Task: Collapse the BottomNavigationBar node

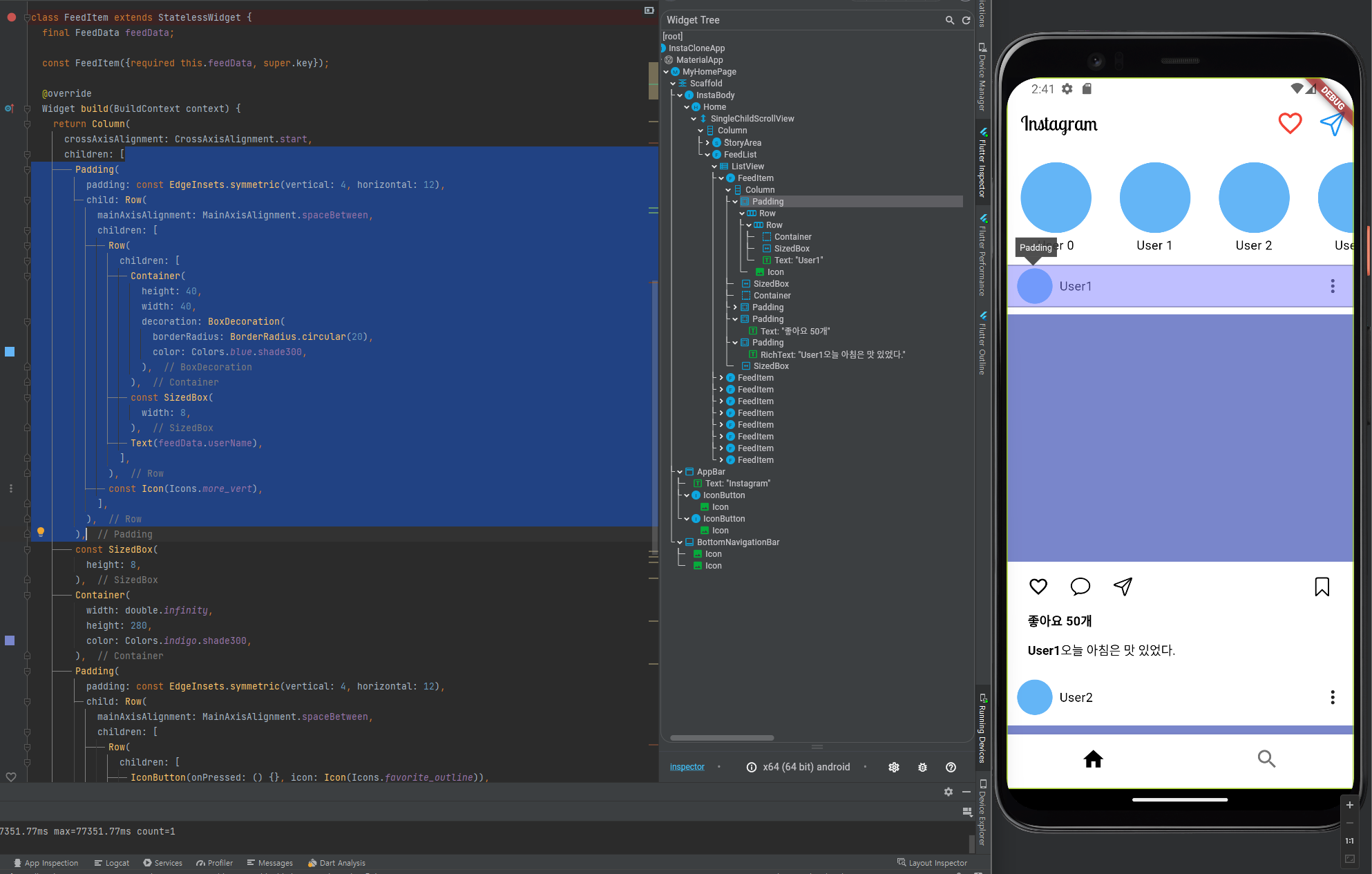Action: pyautogui.click(x=680, y=542)
